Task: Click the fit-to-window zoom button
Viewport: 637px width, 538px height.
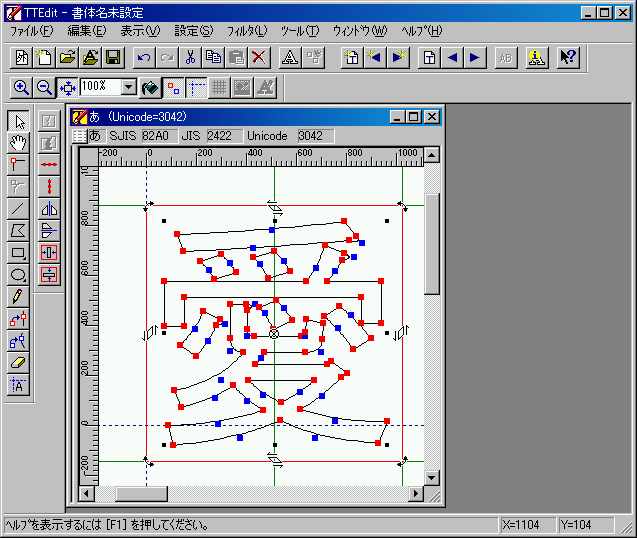Action: (67, 87)
